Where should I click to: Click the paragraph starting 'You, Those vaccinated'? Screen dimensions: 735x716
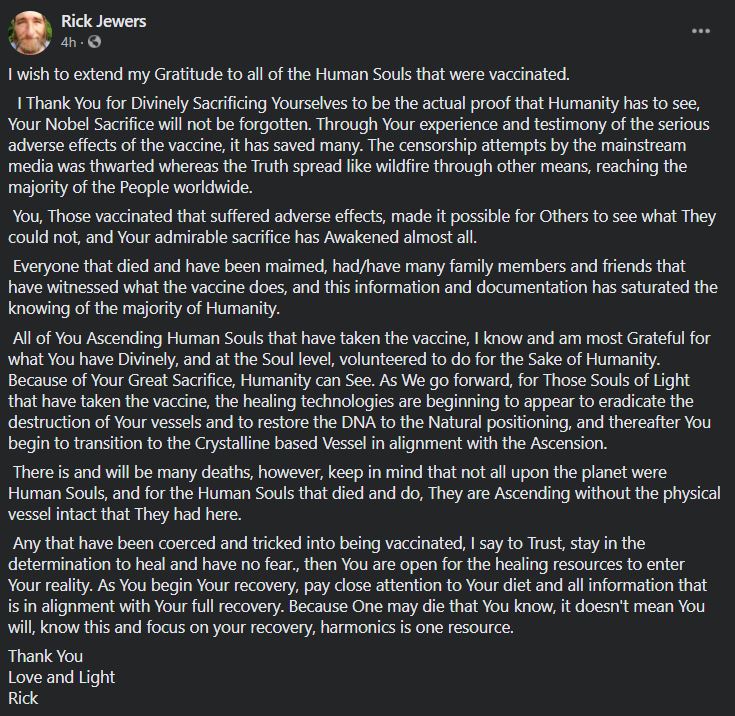(x=362, y=226)
